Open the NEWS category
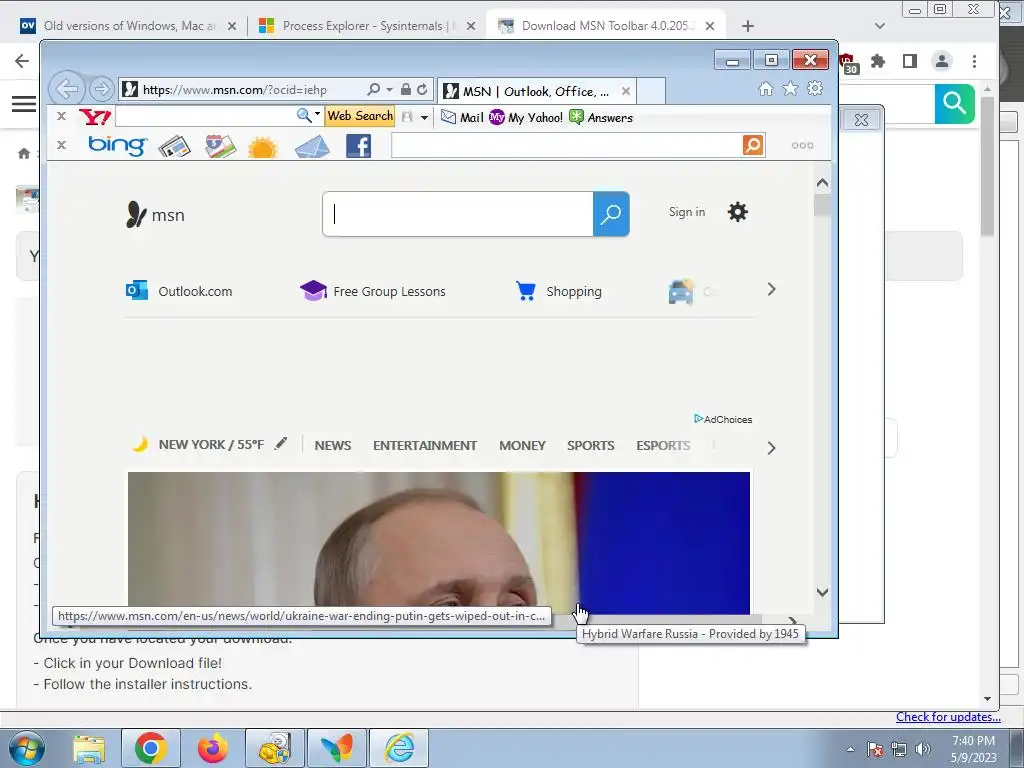 (332, 445)
